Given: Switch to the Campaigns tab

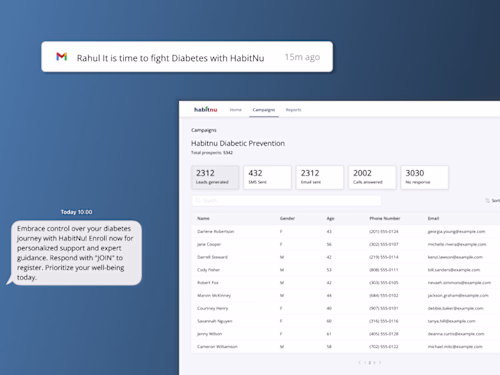Looking at the screenshot, I should pos(264,110).
